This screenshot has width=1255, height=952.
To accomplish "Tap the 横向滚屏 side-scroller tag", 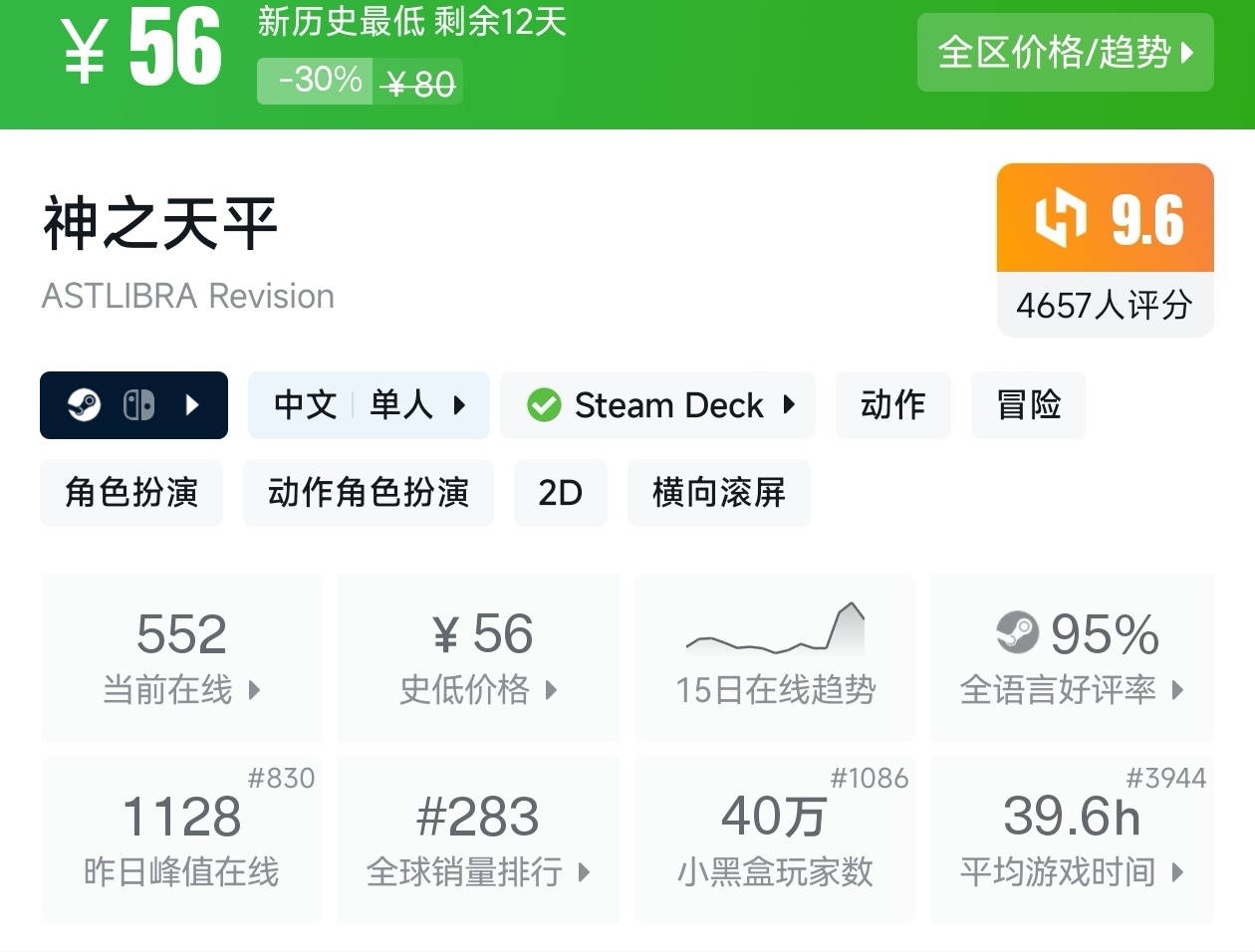I will click(x=718, y=493).
